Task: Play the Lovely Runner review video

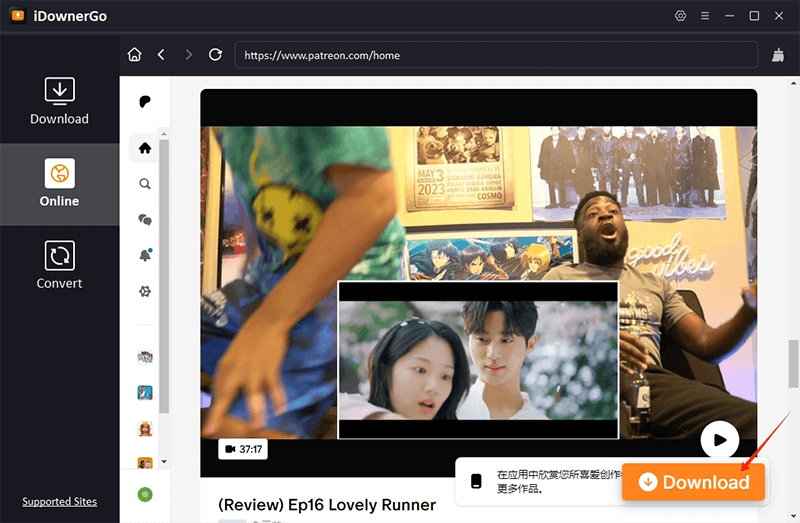Action: (718, 438)
